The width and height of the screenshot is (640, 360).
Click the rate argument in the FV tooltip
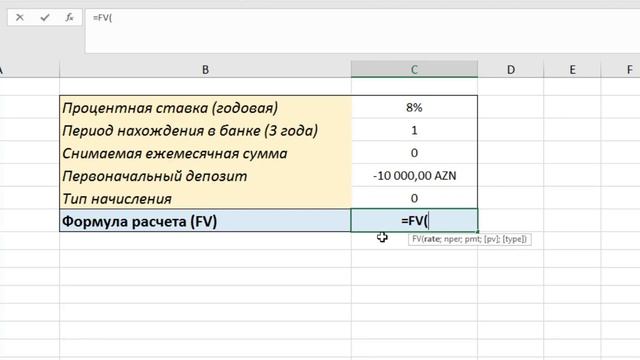click(x=432, y=239)
